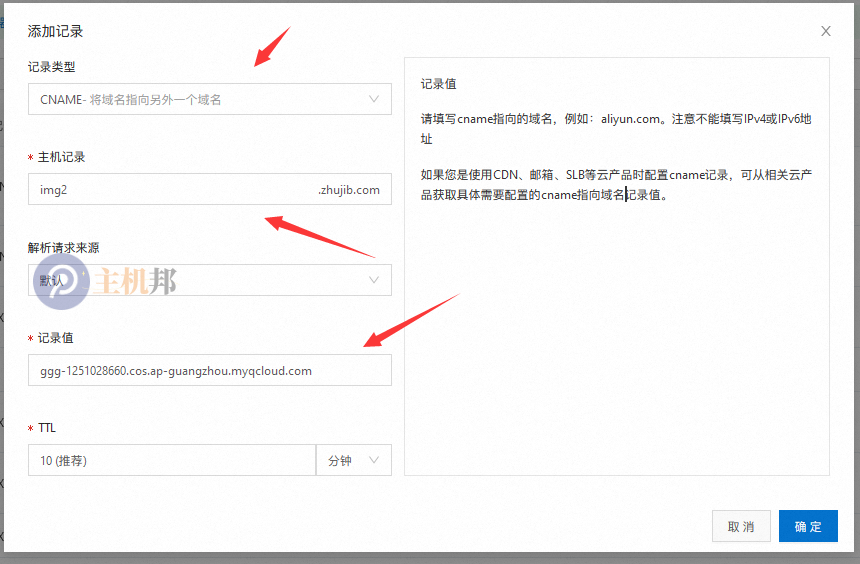
Task: Click the 记录类型 label
Action: (x=52, y=67)
